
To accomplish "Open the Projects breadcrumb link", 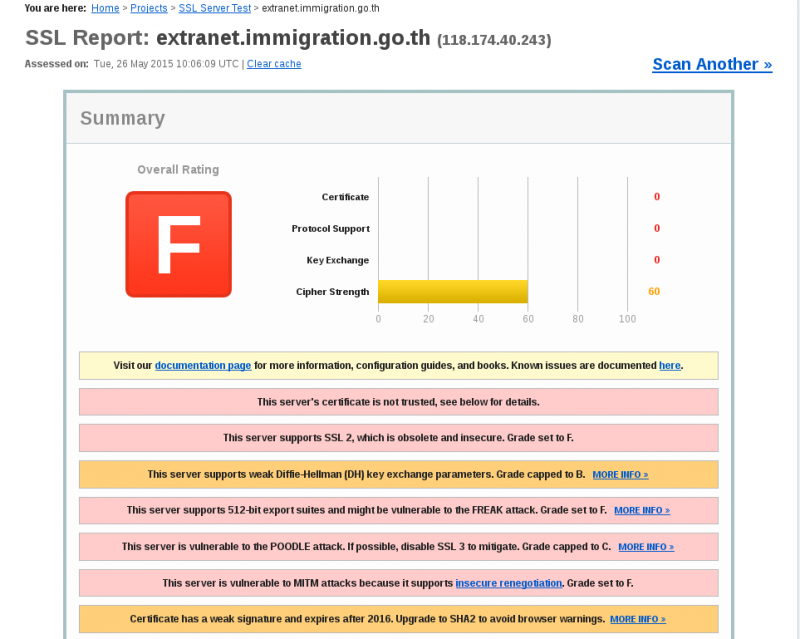I will pyautogui.click(x=149, y=8).
